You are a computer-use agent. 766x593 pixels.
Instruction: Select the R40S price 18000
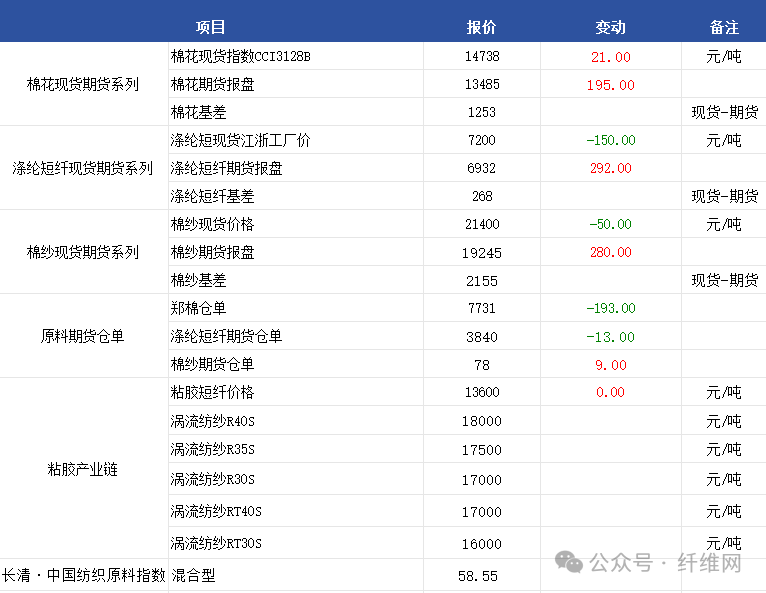pyautogui.click(x=482, y=421)
